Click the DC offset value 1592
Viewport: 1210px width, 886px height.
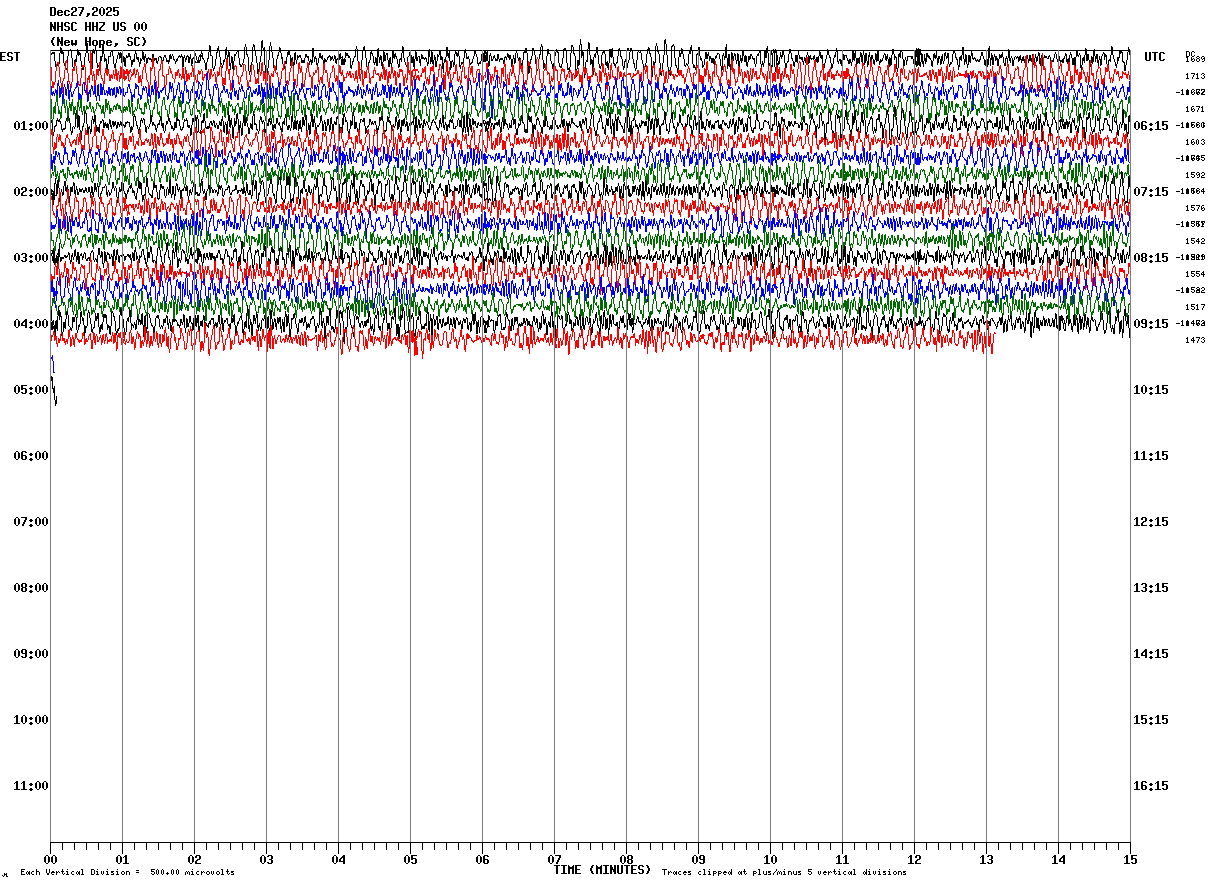coord(1195,175)
